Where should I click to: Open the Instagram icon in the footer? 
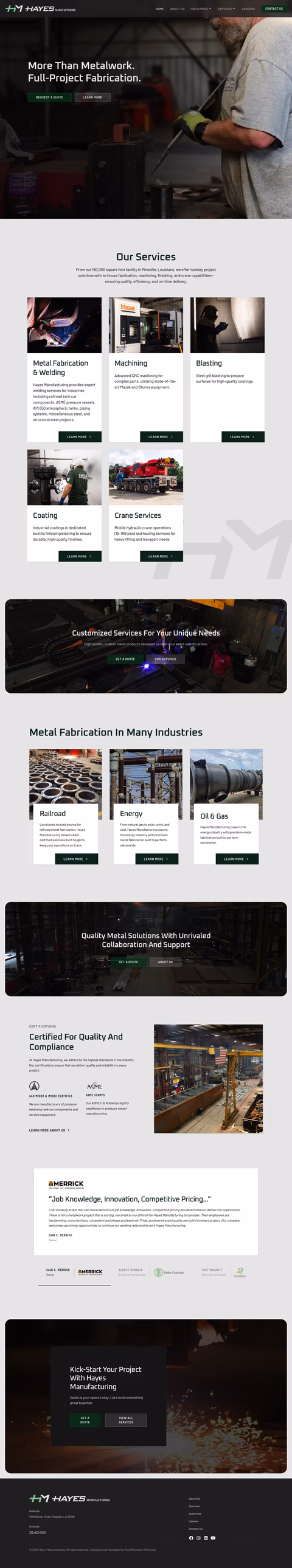tap(198, 1538)
